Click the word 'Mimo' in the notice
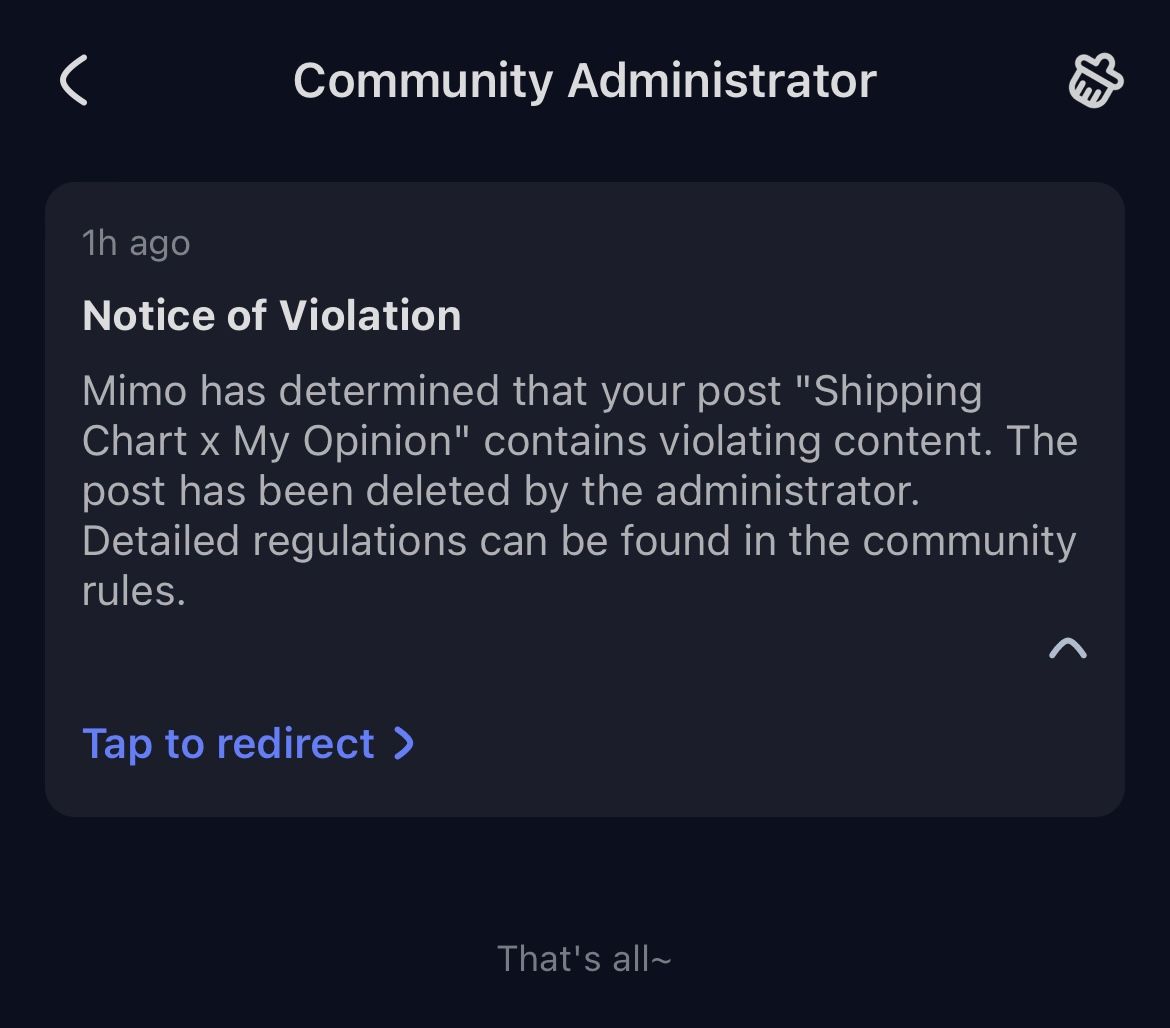This screenshot has width=1170, height=1028. click(x=134, y=391)
